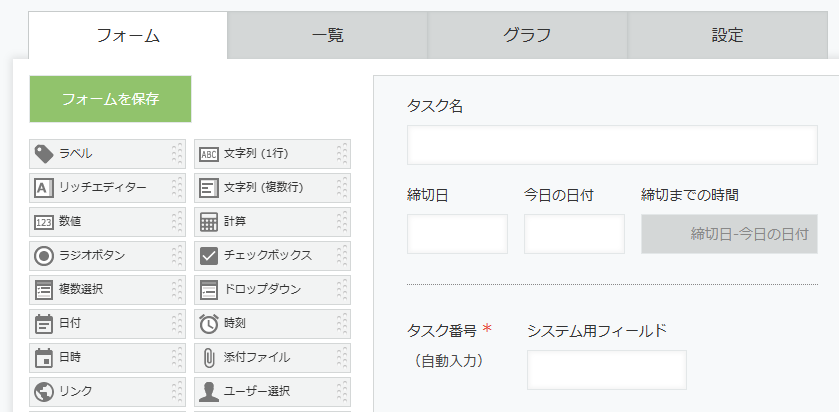Switch to the 一覧 tab
The height and width of the screenshot is (412, 839).
pos(327,36)
